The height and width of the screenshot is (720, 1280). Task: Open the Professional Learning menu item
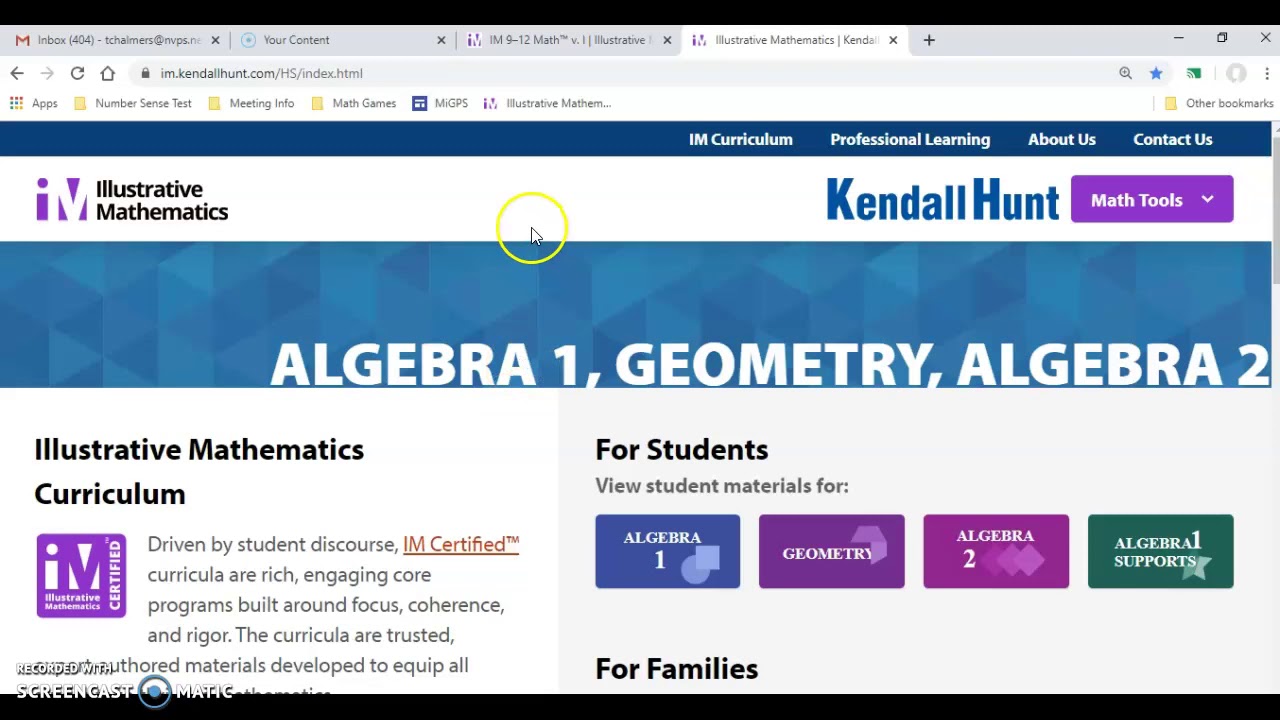(910, 139)
